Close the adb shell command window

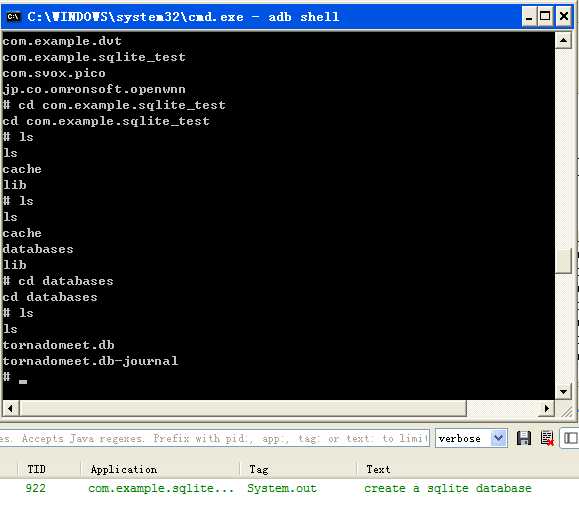pyautogui.click(x=563, y=17)
